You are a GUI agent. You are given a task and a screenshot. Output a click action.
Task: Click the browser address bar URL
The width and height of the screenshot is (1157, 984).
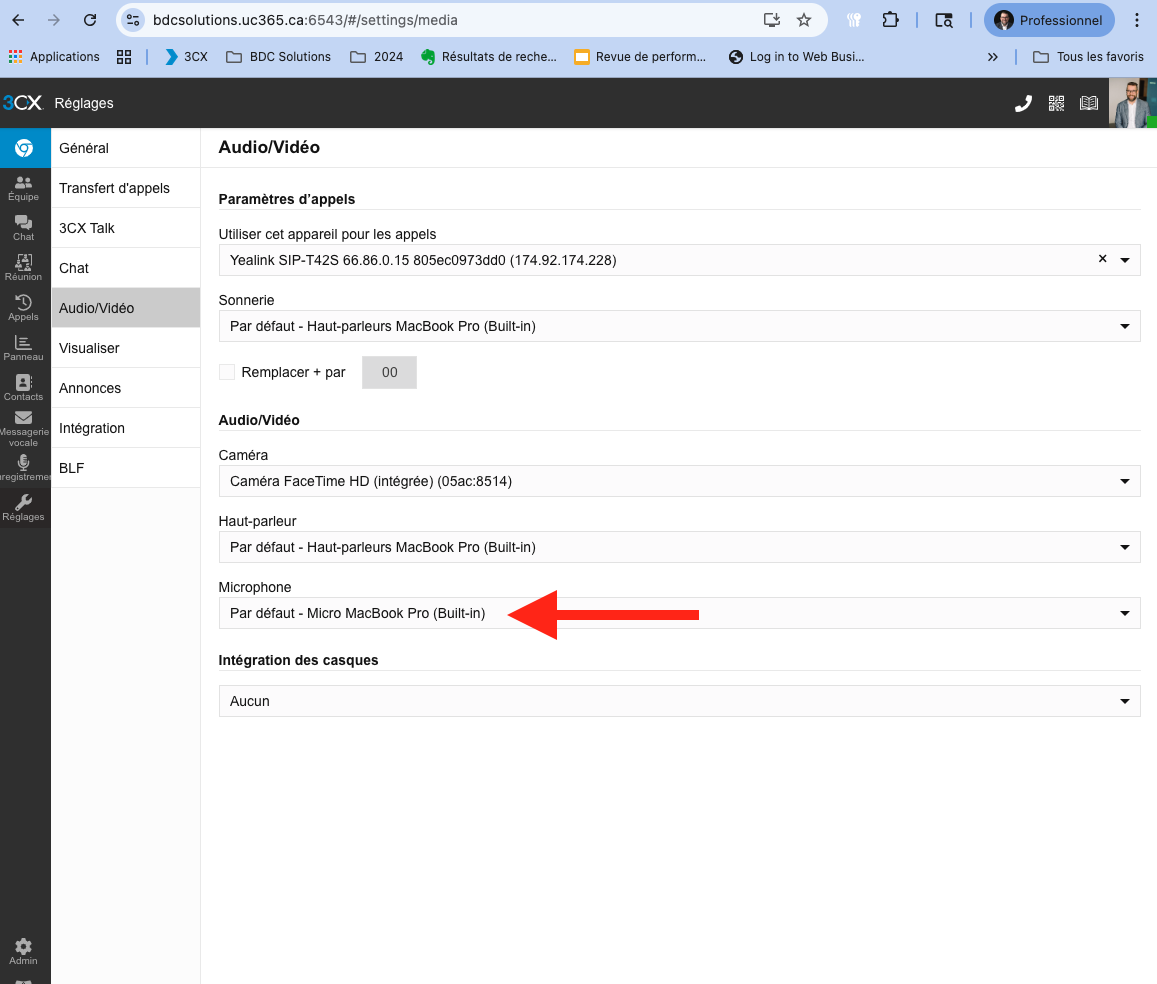[305, 20]
